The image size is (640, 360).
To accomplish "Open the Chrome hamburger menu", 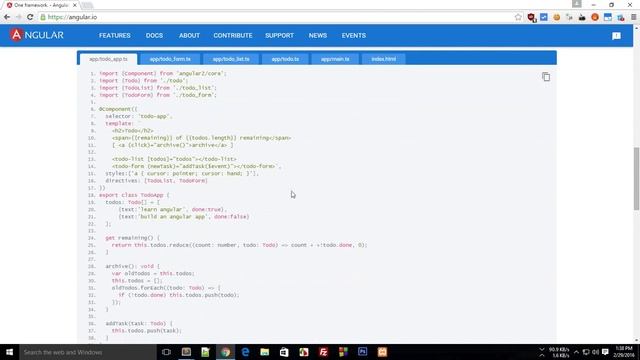I will 633,17.
